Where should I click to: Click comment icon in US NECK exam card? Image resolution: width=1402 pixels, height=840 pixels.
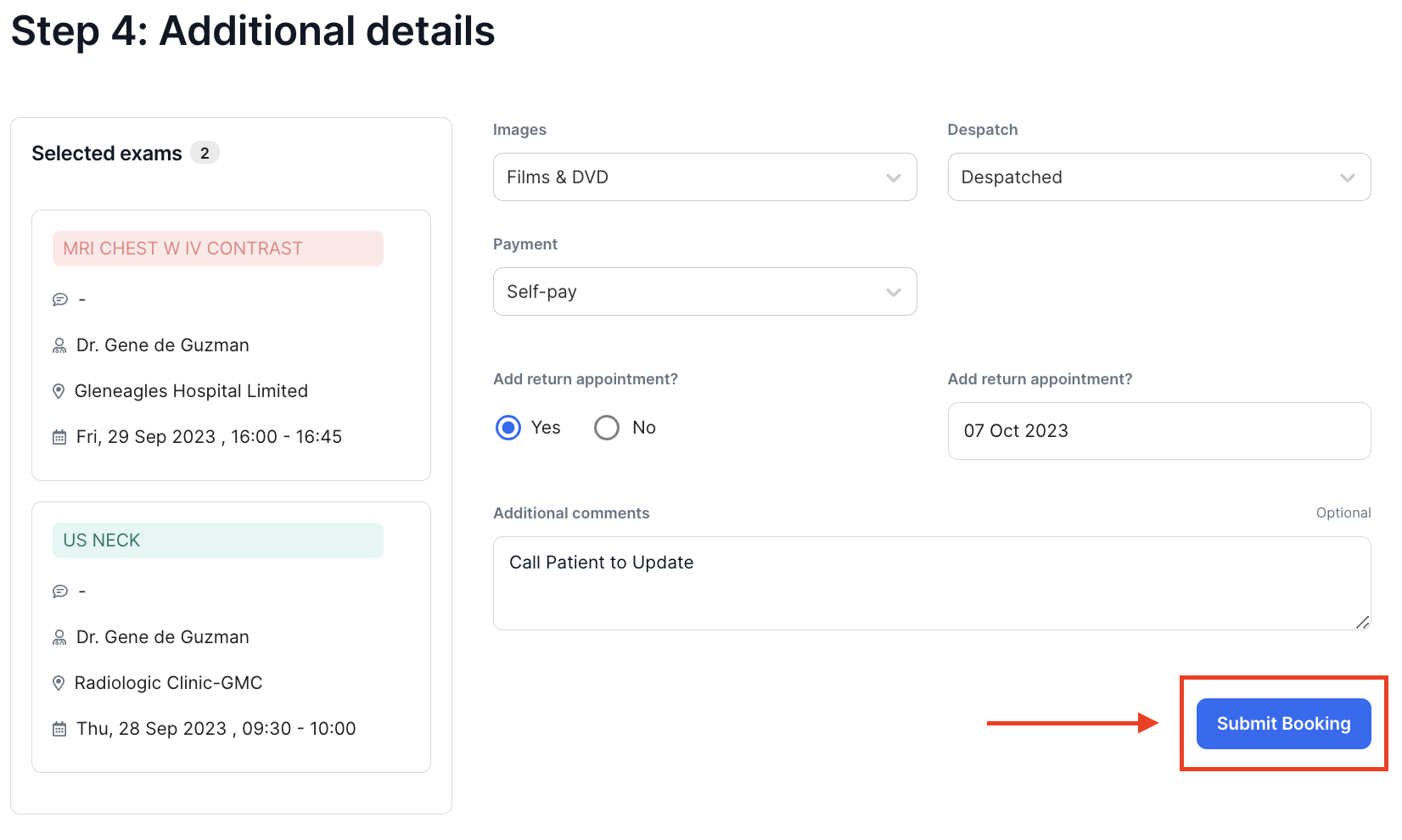pos(60,591)
